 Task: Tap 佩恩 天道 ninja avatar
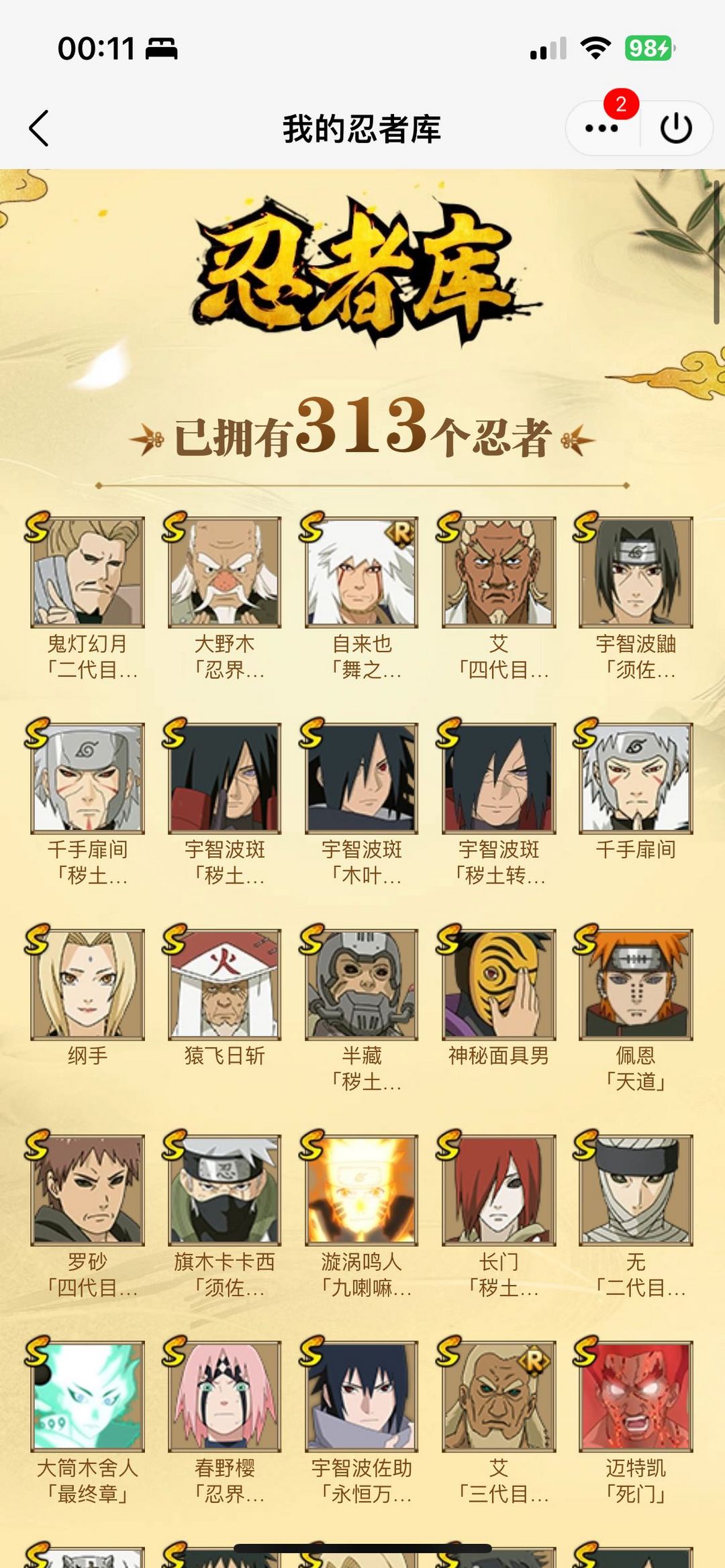[x=636, y=984]
